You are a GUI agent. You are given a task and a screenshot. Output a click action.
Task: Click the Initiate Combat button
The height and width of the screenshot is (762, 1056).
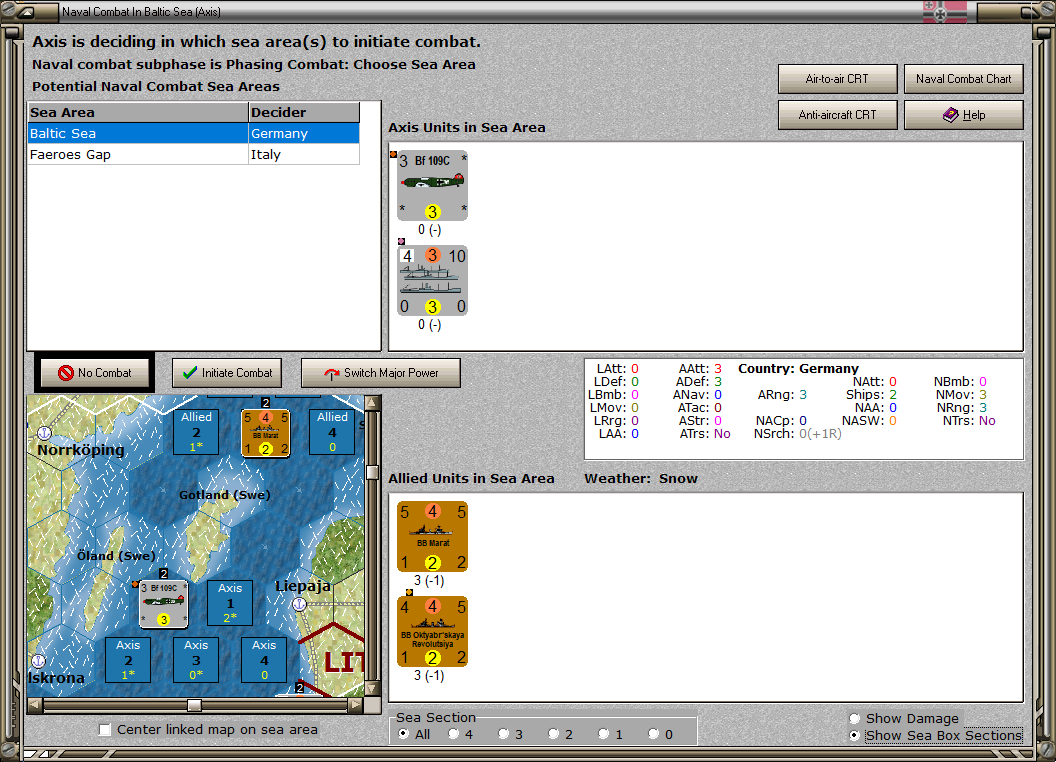[x=227, y=373]
